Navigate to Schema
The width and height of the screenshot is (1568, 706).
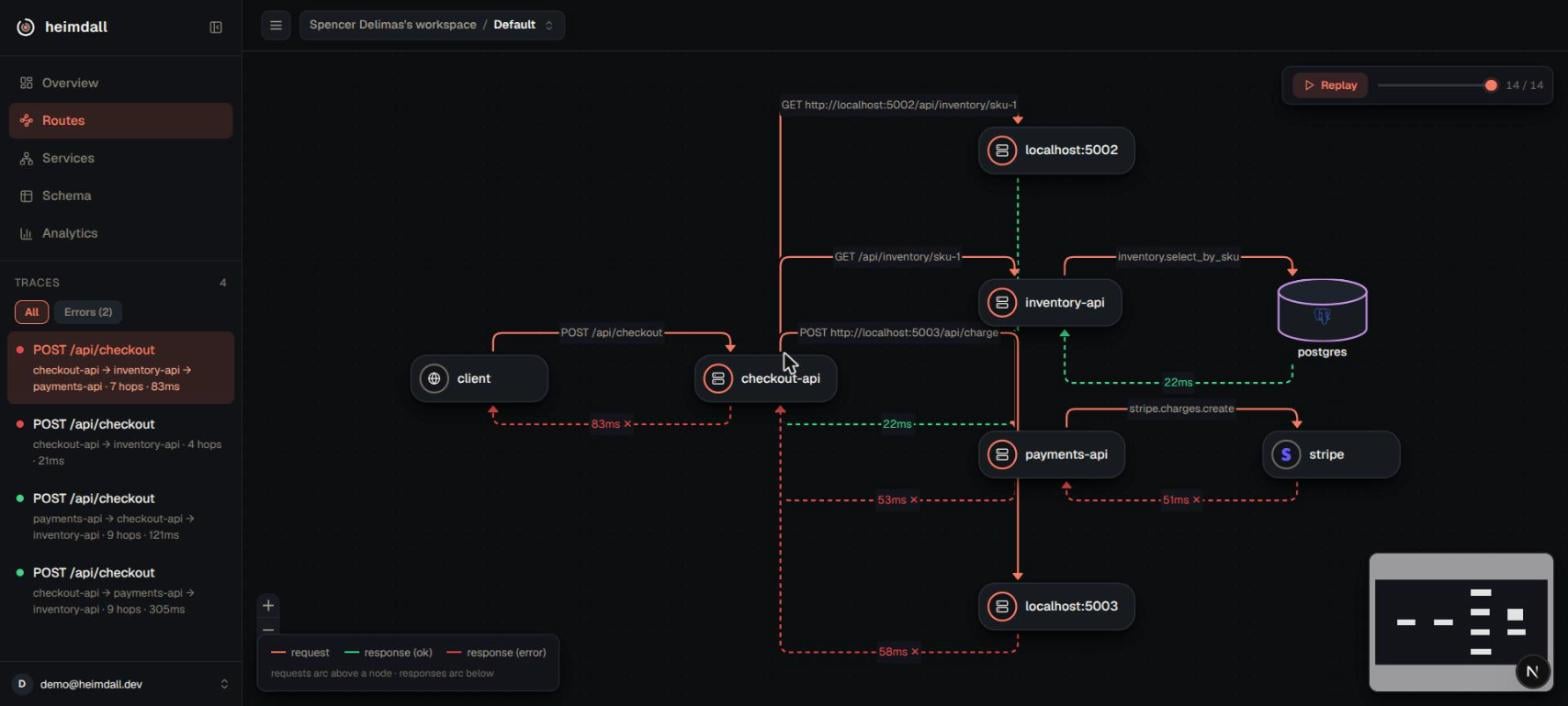point(121,196)
